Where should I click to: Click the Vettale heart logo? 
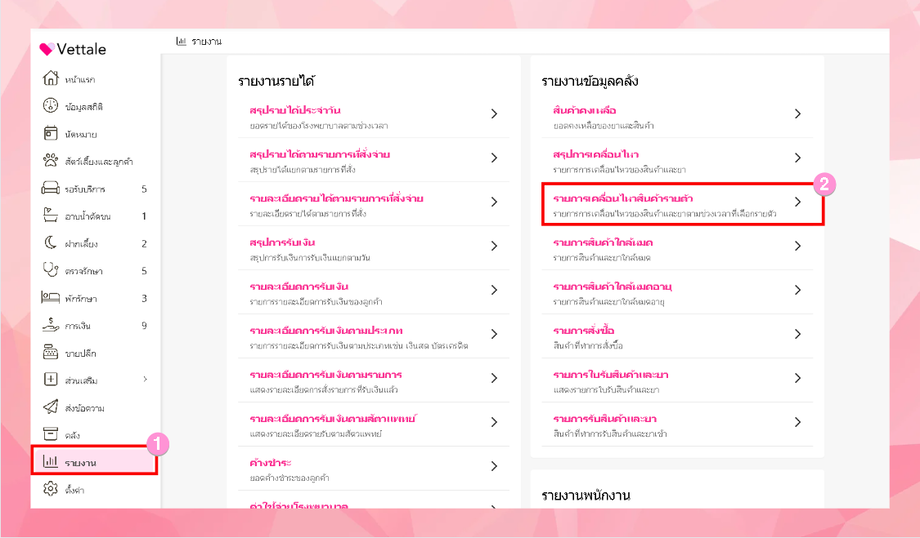[x=46, y=50]
